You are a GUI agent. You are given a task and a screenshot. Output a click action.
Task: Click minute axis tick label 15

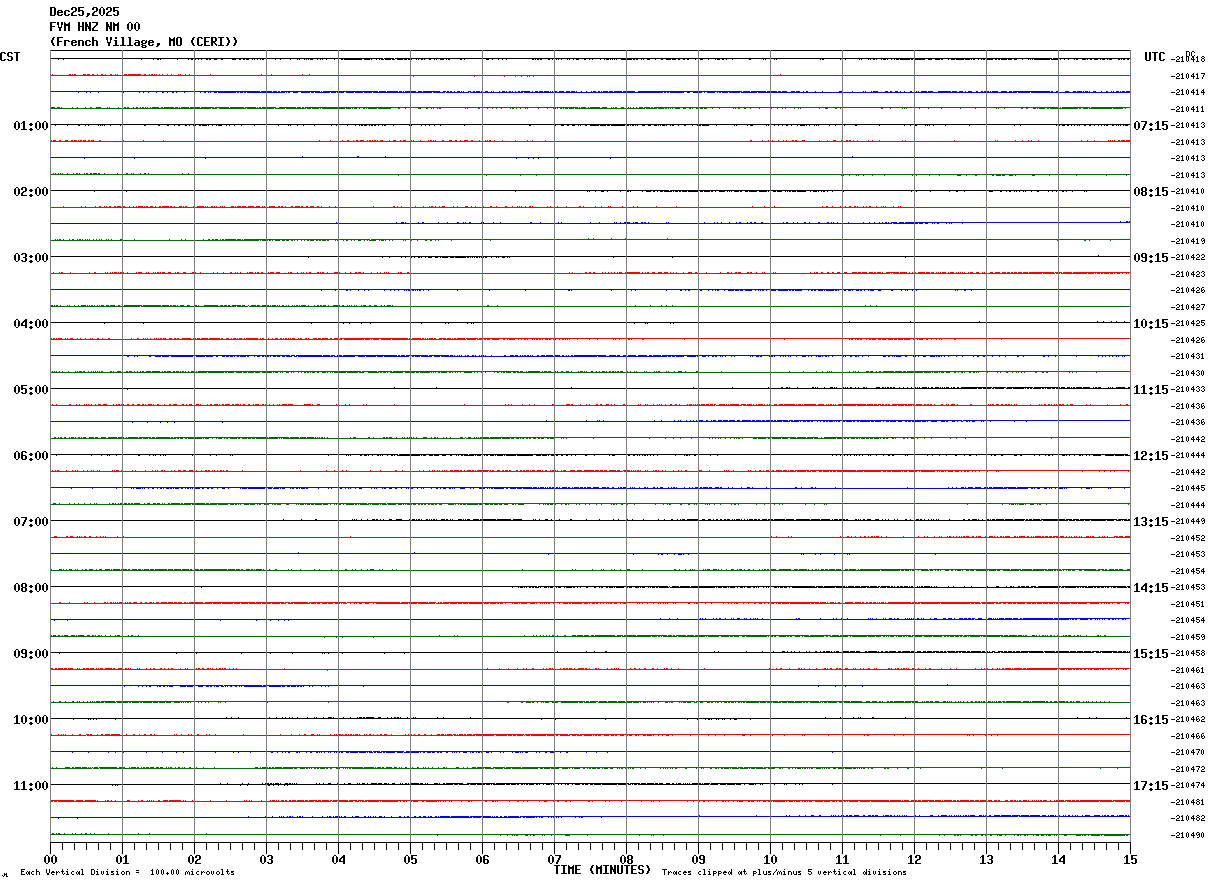pos(1130,859)
